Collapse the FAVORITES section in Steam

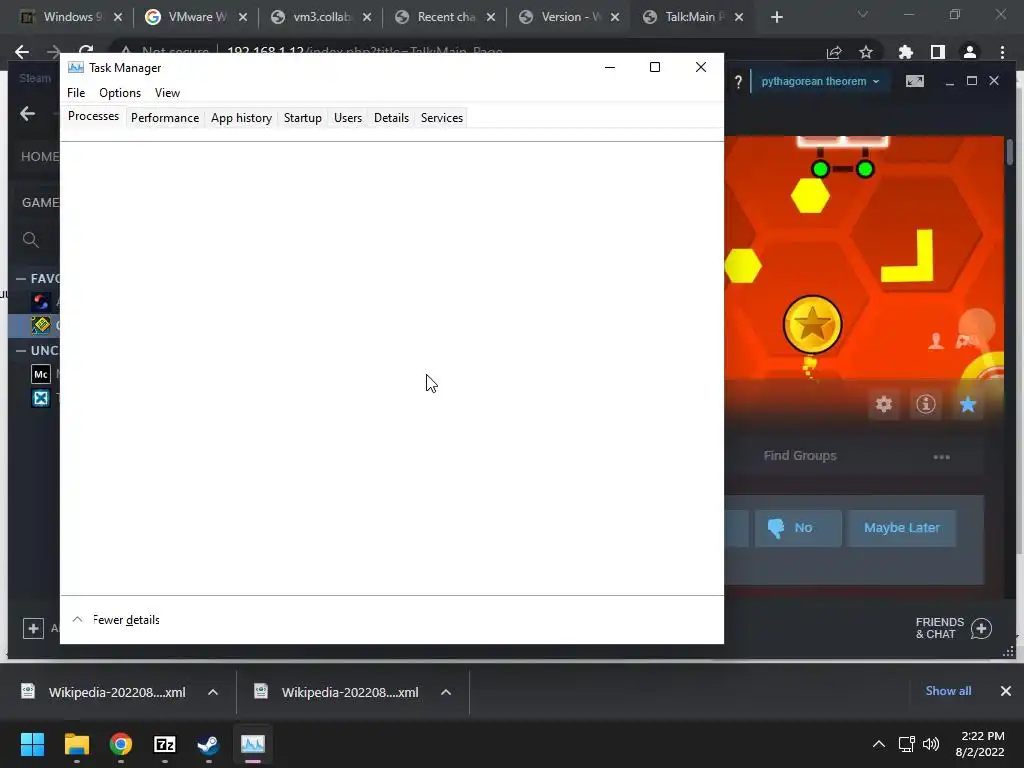pyautogui.click(x=21, y=279)
